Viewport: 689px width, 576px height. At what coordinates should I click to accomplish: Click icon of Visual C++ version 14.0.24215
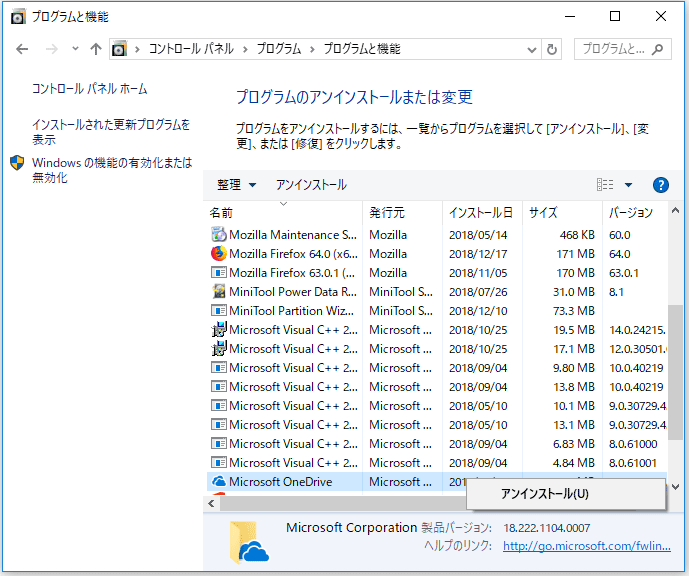[x=218, y=330]
